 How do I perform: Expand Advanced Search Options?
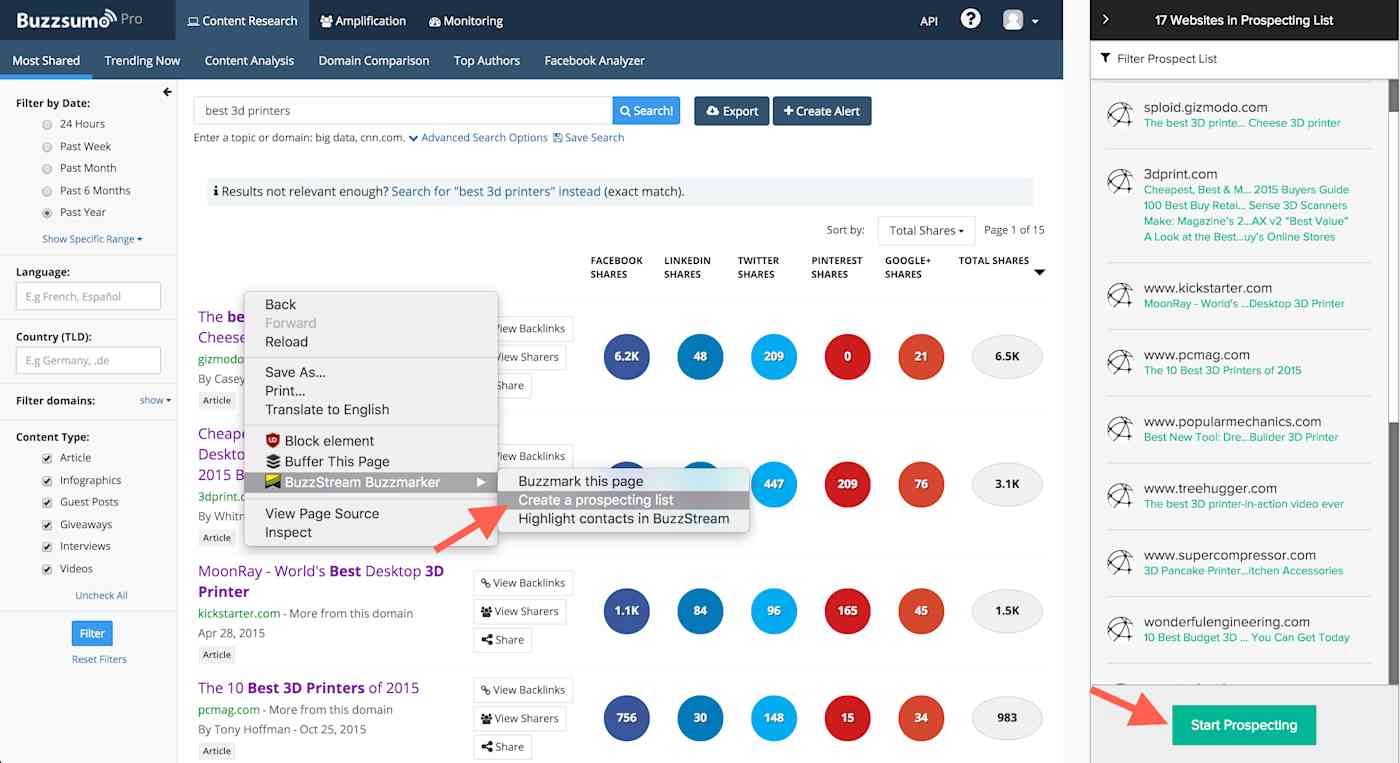coord(482,137)
